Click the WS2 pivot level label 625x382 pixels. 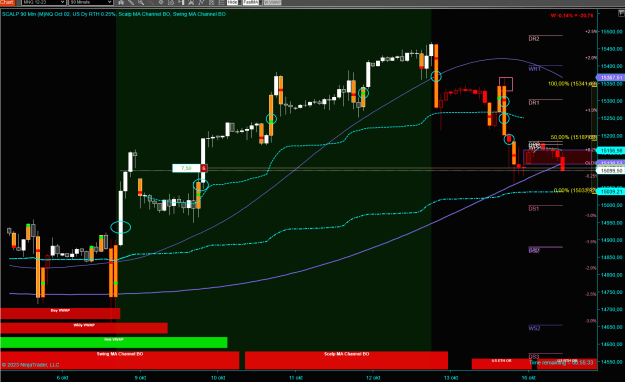[x=534, y=328]
